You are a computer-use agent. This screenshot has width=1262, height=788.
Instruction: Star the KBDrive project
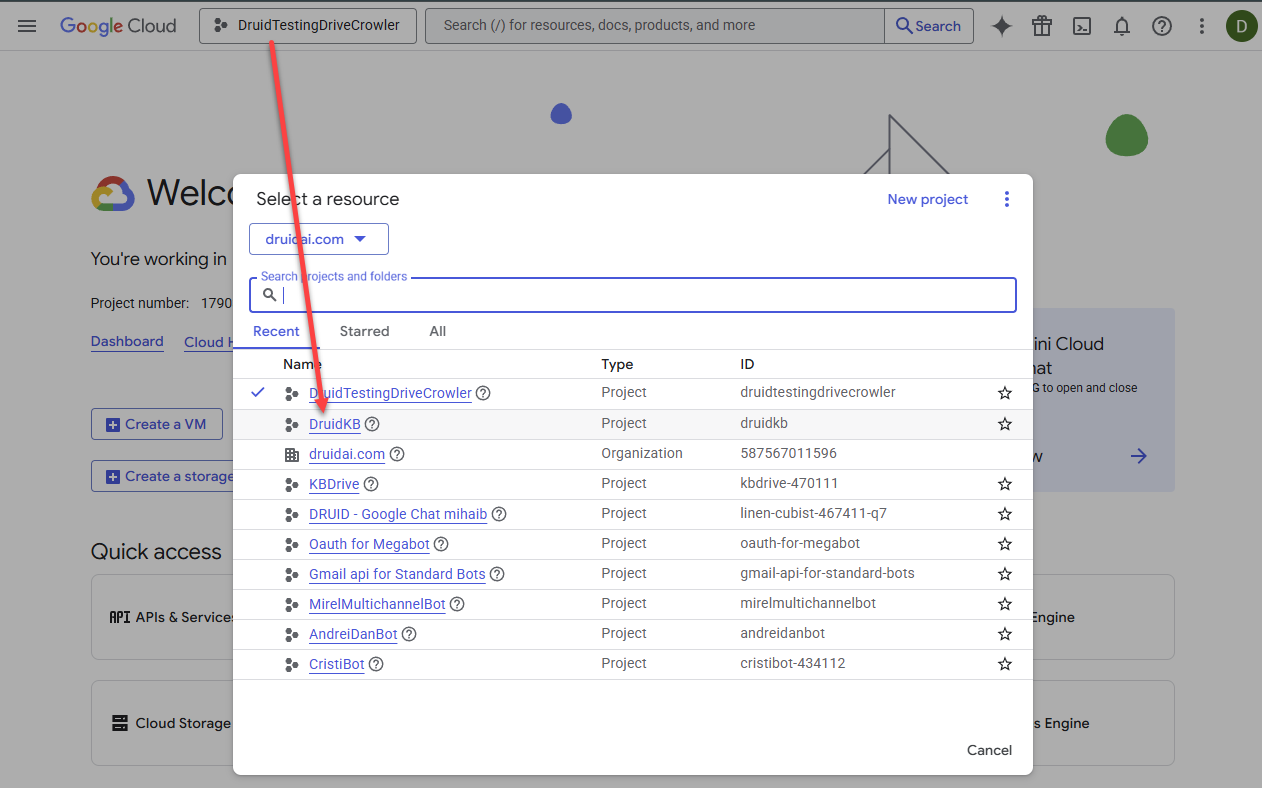point(1005,484)
